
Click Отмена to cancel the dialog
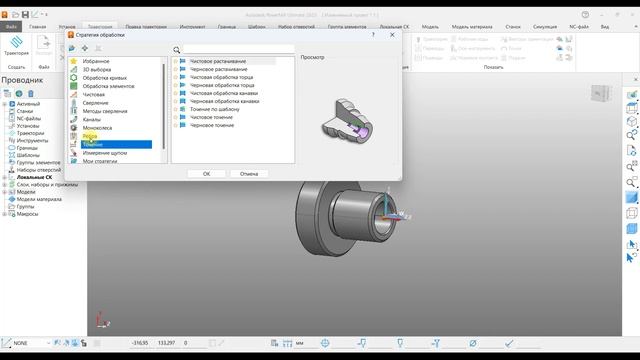click(x=249, y=174)
